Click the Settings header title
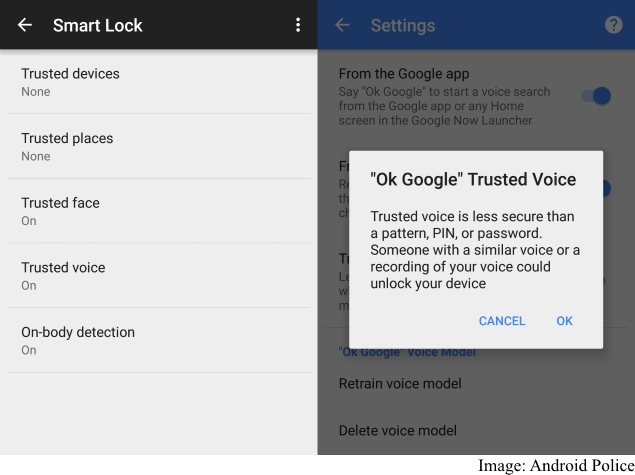 point(402,25)
